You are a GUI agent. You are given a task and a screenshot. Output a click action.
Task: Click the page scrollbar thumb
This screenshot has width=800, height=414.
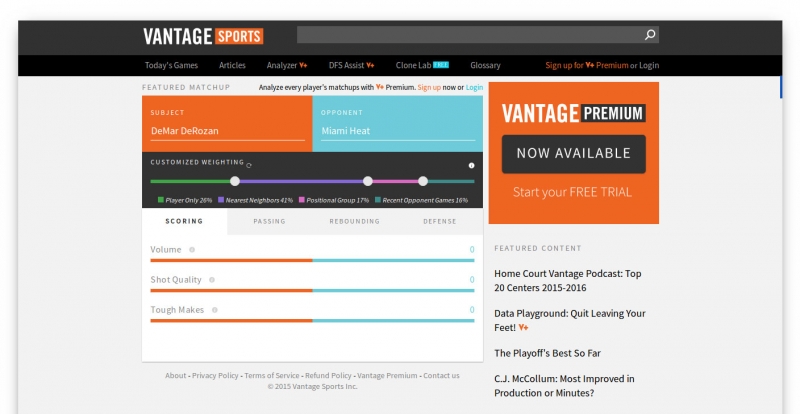(781, 87)
